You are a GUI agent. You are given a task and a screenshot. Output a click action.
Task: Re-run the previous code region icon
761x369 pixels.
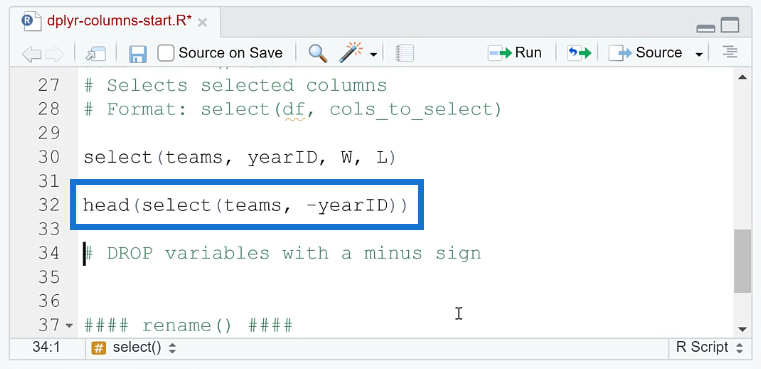tap(579, 53)
